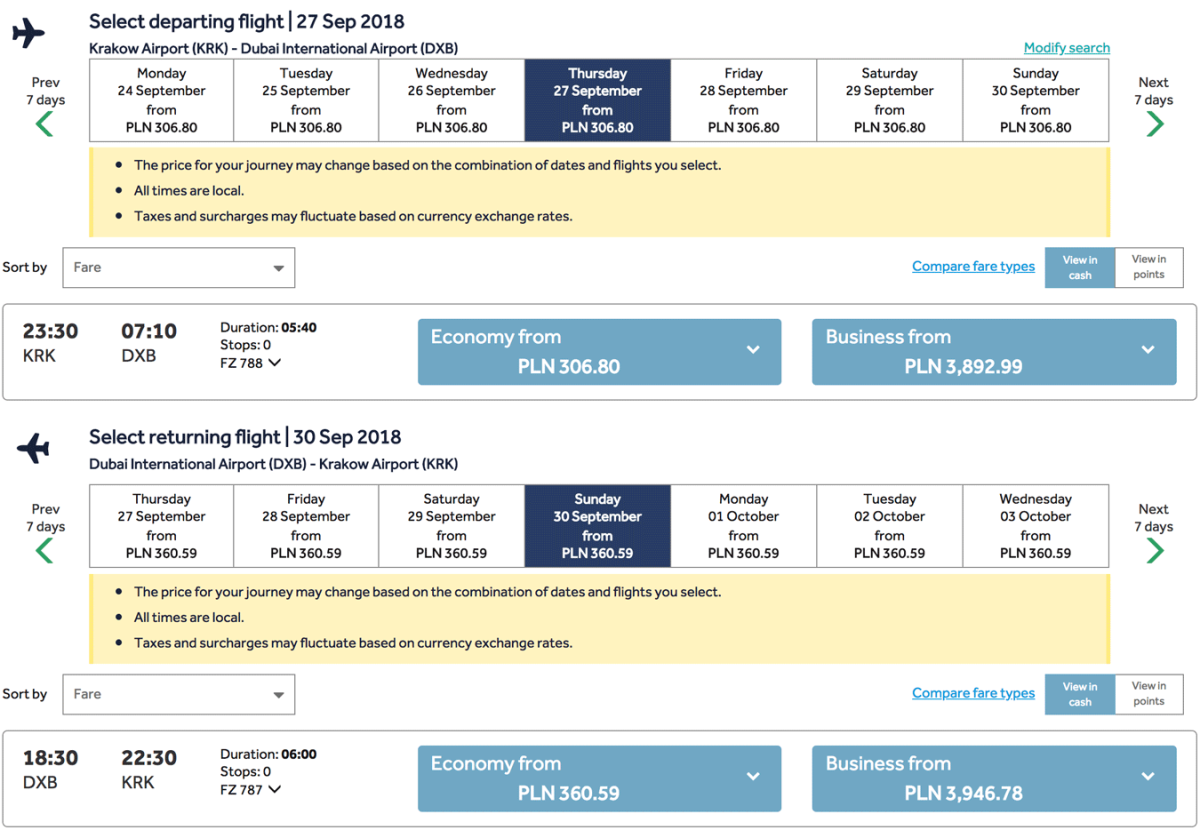This screenshot has height=830, width=1200.
Task: Open Compare fare types for departing flight
Action: (x=973, y=267)
